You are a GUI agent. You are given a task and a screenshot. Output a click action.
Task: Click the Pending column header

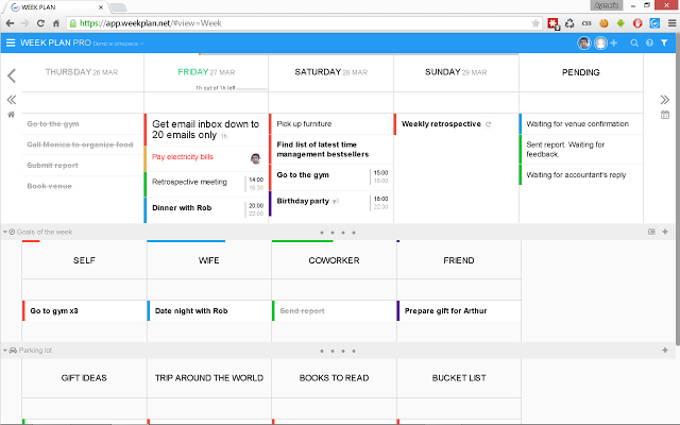(x=581, y=72)
